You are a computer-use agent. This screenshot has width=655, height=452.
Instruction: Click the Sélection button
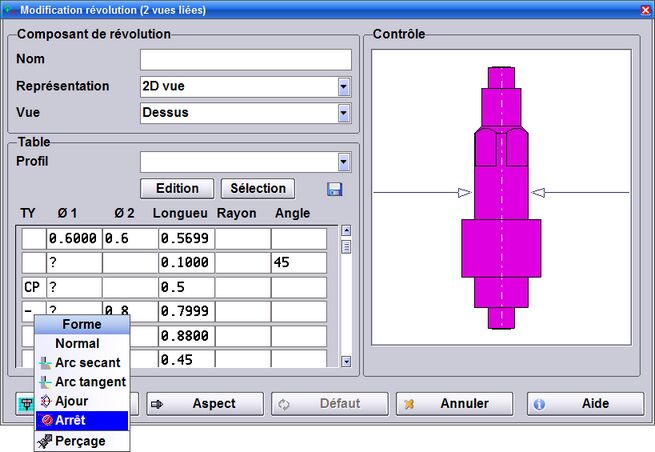click(258, 188)
